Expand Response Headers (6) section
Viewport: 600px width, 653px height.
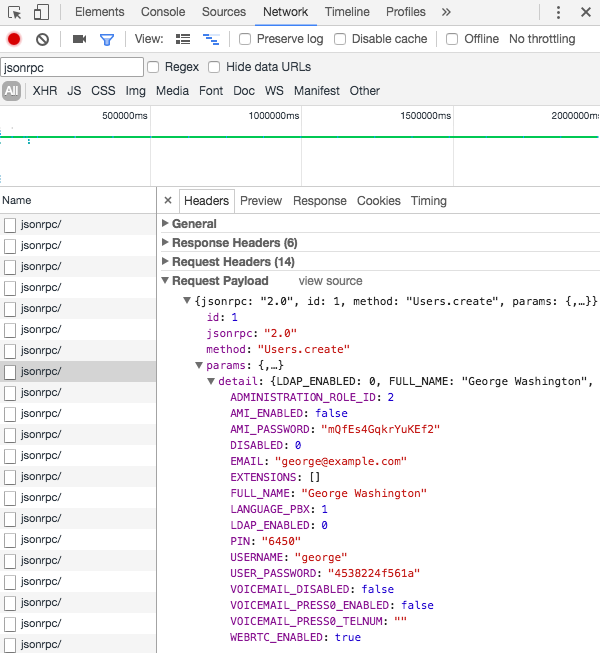coord(165,242)
